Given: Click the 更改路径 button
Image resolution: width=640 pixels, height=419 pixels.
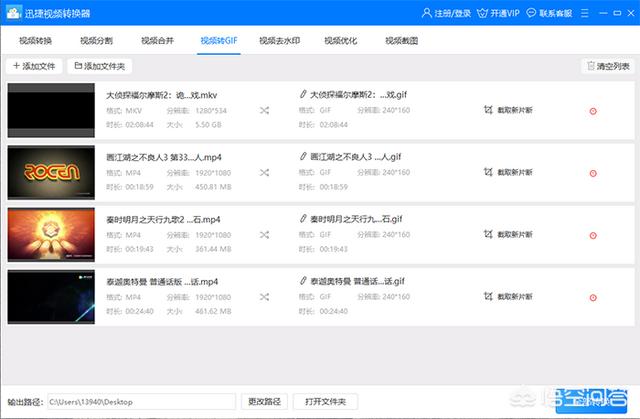Looking at the screenshot, I should click(x=264, y=402).
